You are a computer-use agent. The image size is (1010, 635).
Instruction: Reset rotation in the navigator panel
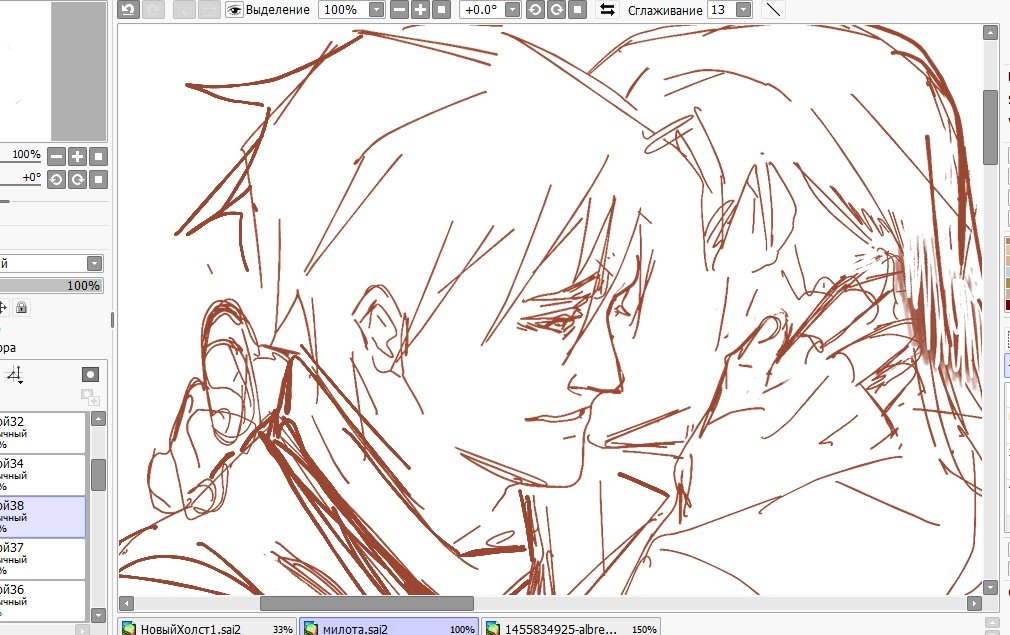(98, 180)
